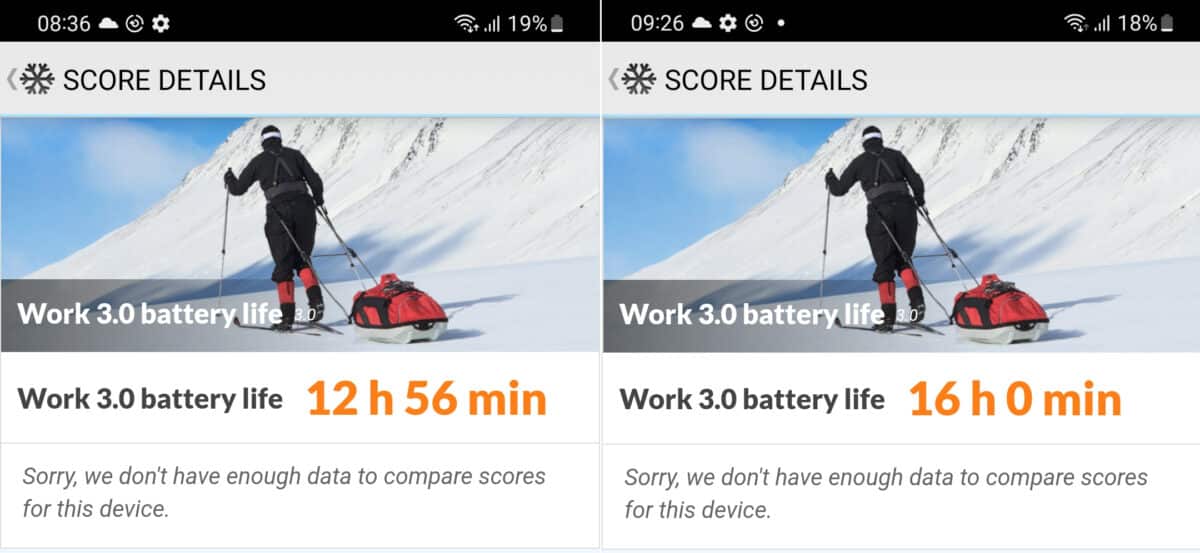The height and width of the screenshot is (553, 1200).
Task: Tap the circular sync icon in left status bar
Action: (x=135, y=23)
